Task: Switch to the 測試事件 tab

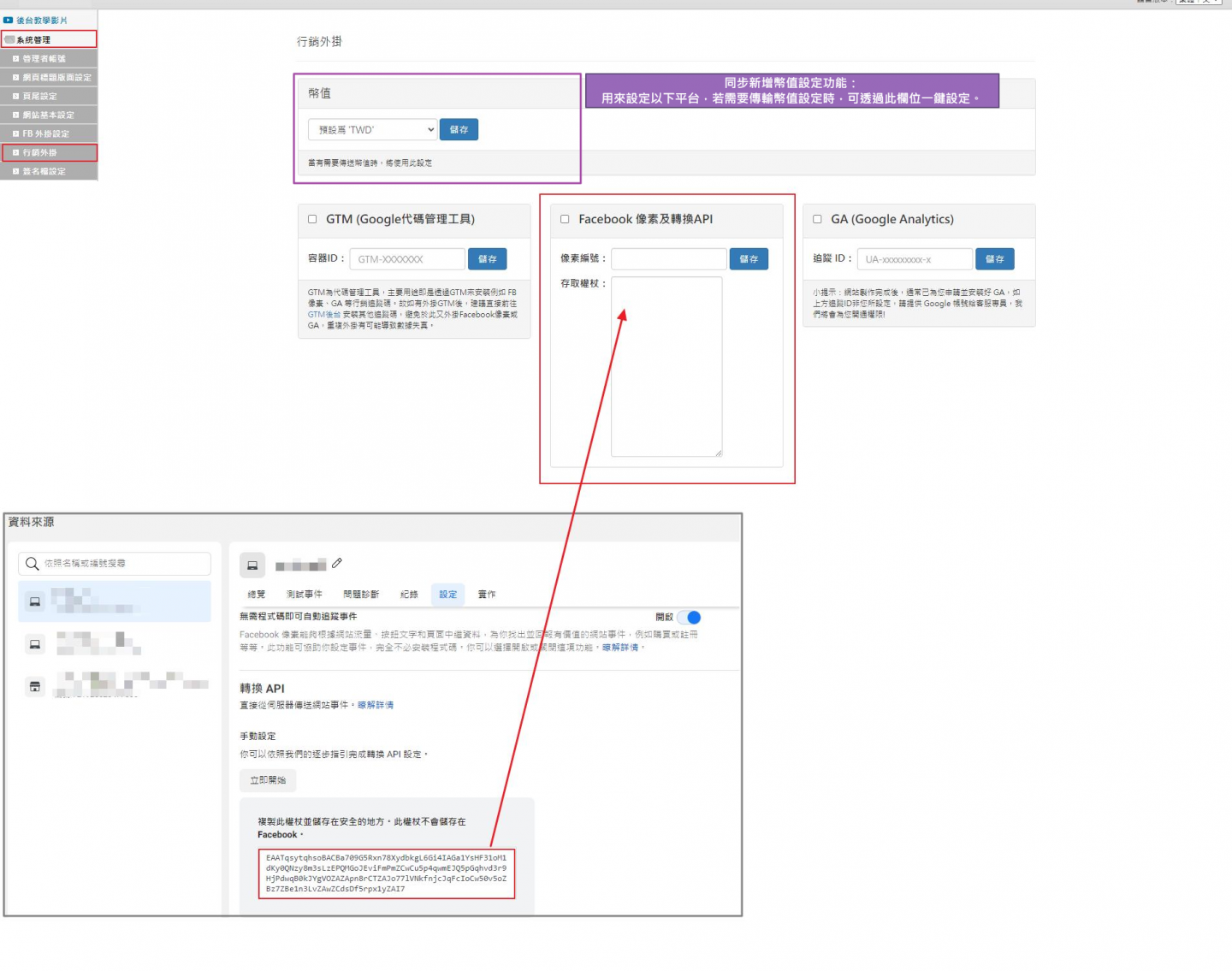Action: (304, 594)
